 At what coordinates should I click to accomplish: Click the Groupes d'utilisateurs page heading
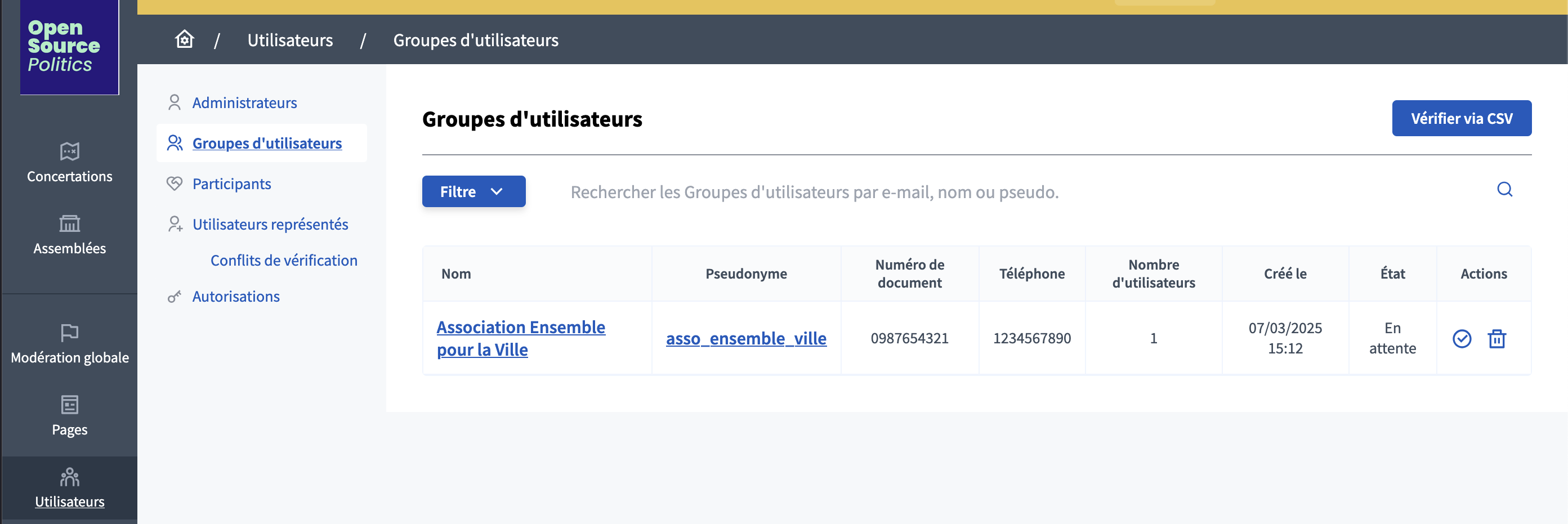(x=532, y=119)
